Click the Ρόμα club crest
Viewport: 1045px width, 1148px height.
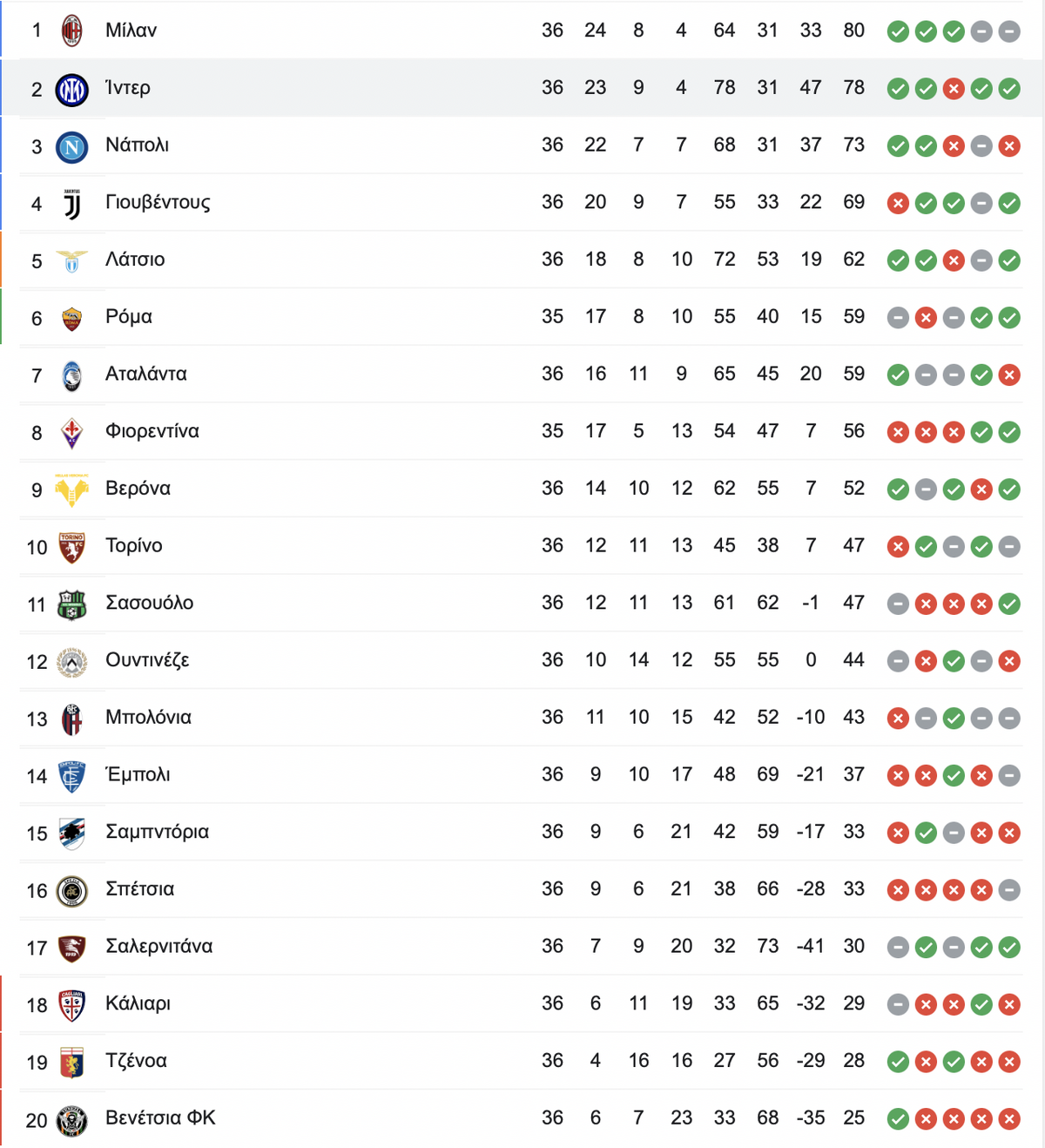[x=72, y=318]
